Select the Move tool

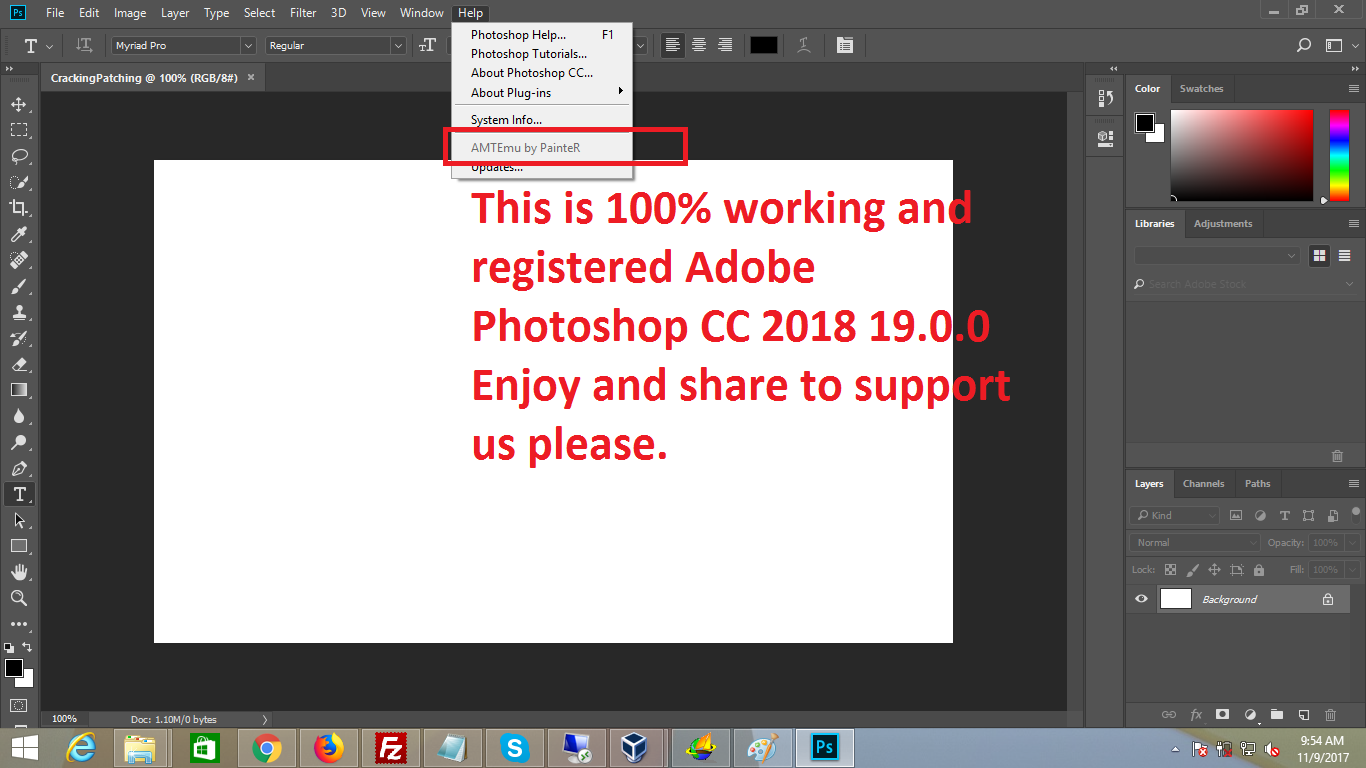pyautogui.click(x=18, y=105)
